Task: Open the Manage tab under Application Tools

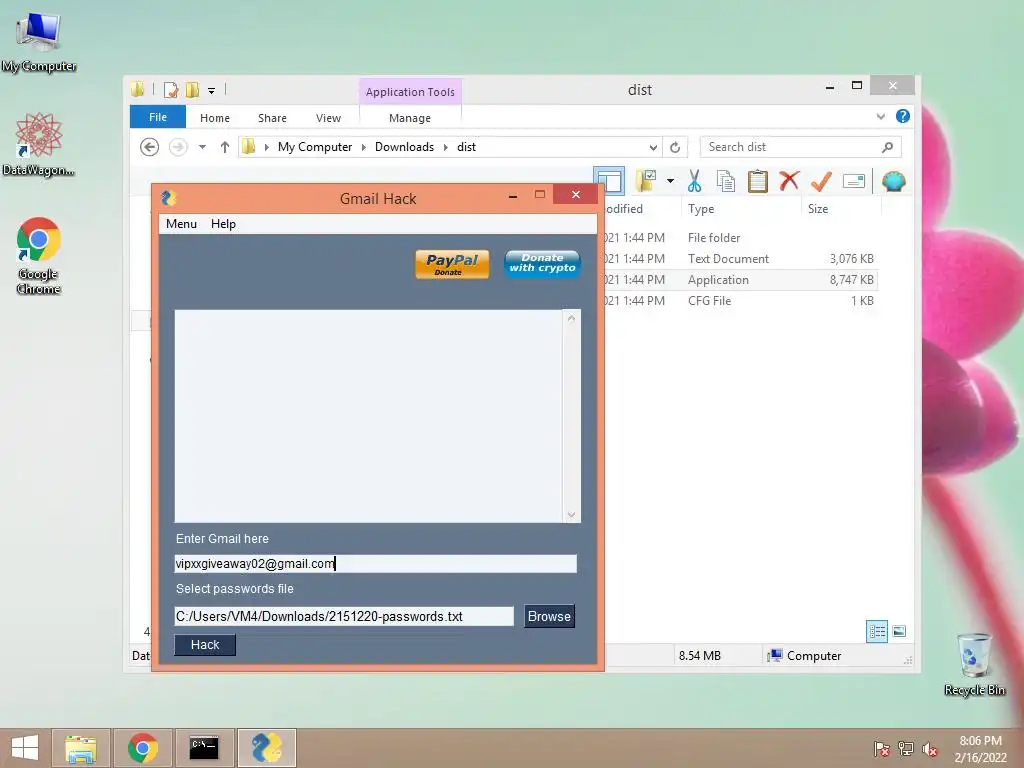Action: [410, 118]
